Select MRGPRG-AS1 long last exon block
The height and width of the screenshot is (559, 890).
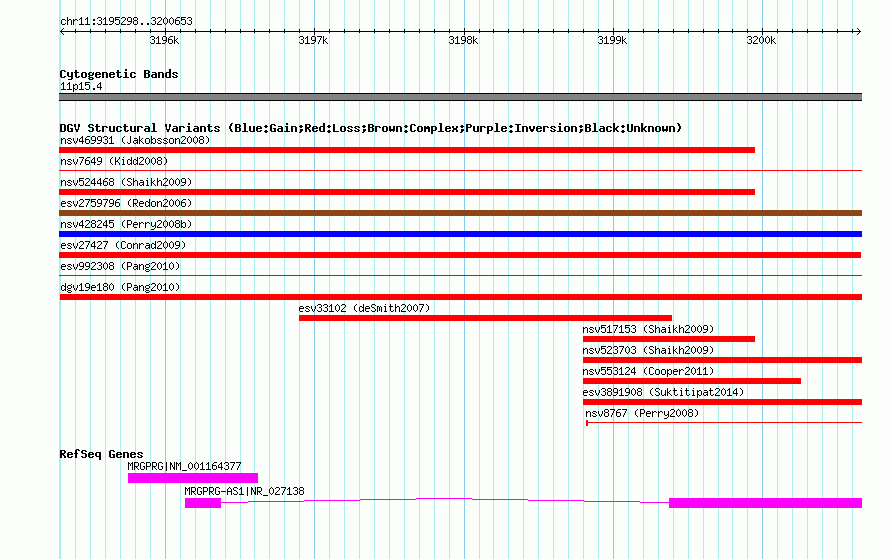tap(765, 503)
